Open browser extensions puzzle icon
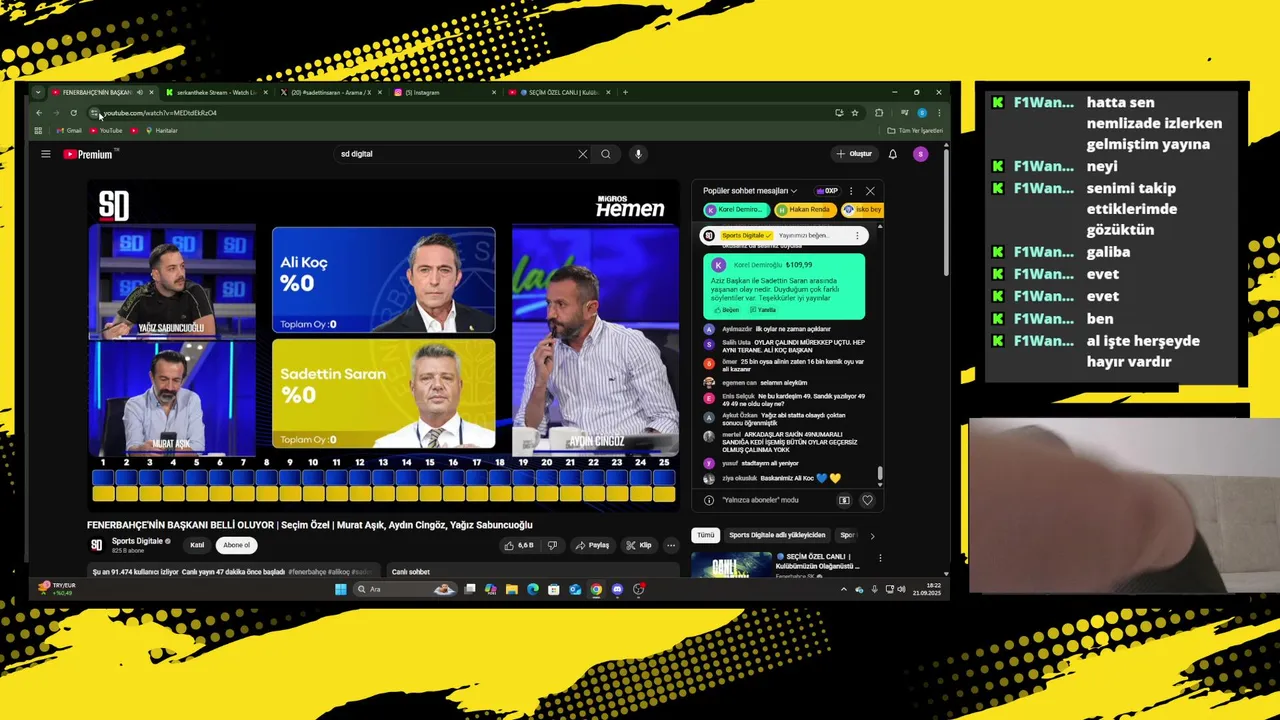Viewport: 1280px width, 720px height. (x=879, y=113)
